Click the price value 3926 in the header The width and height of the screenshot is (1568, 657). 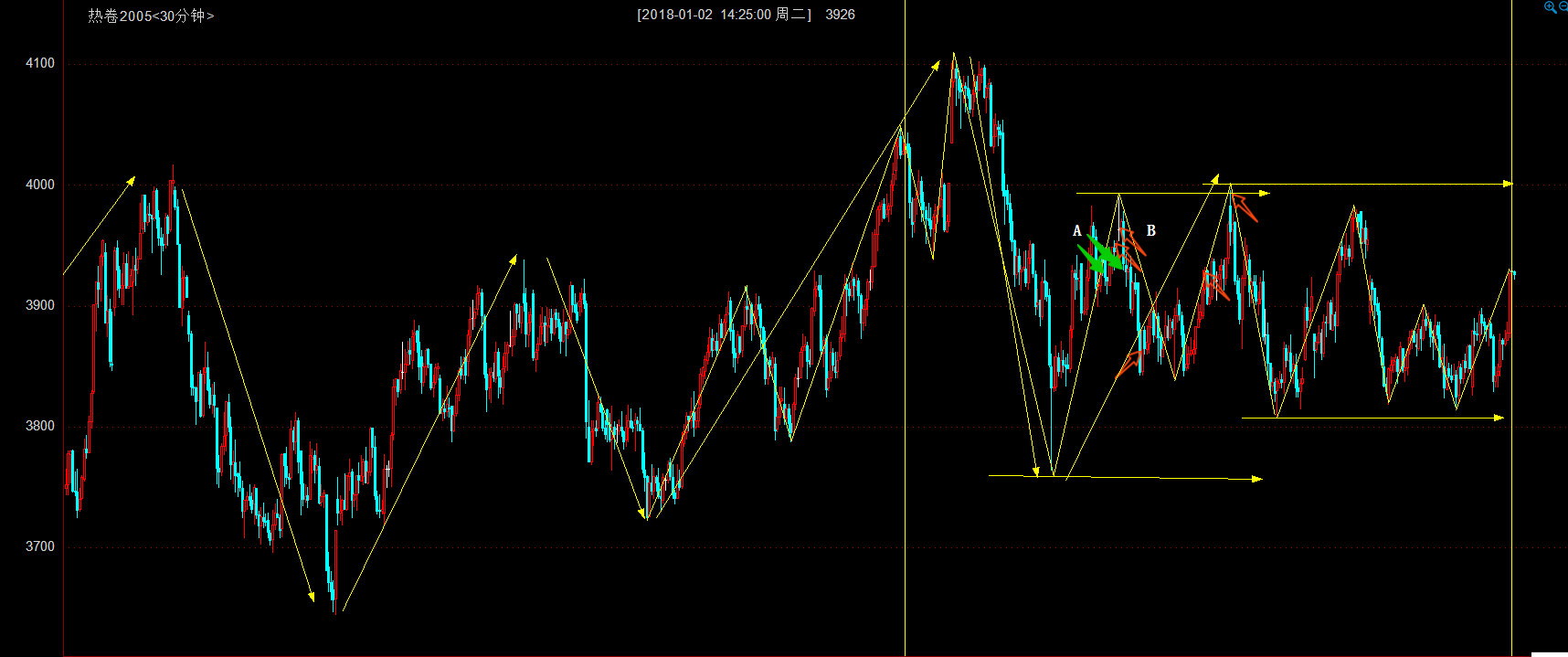(x=840, y=15)
